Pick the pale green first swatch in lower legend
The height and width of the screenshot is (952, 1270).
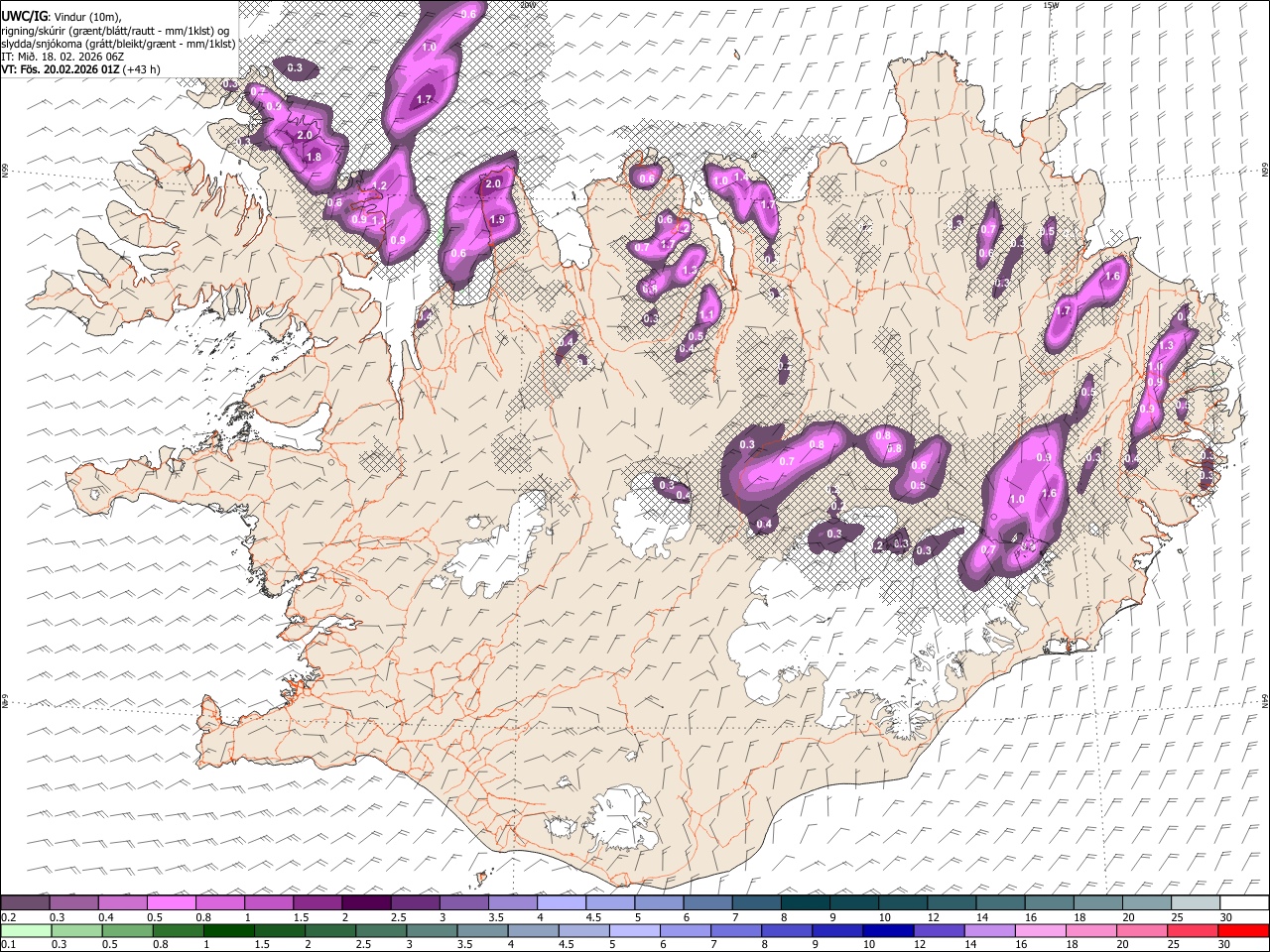click(x=25, y=930)
